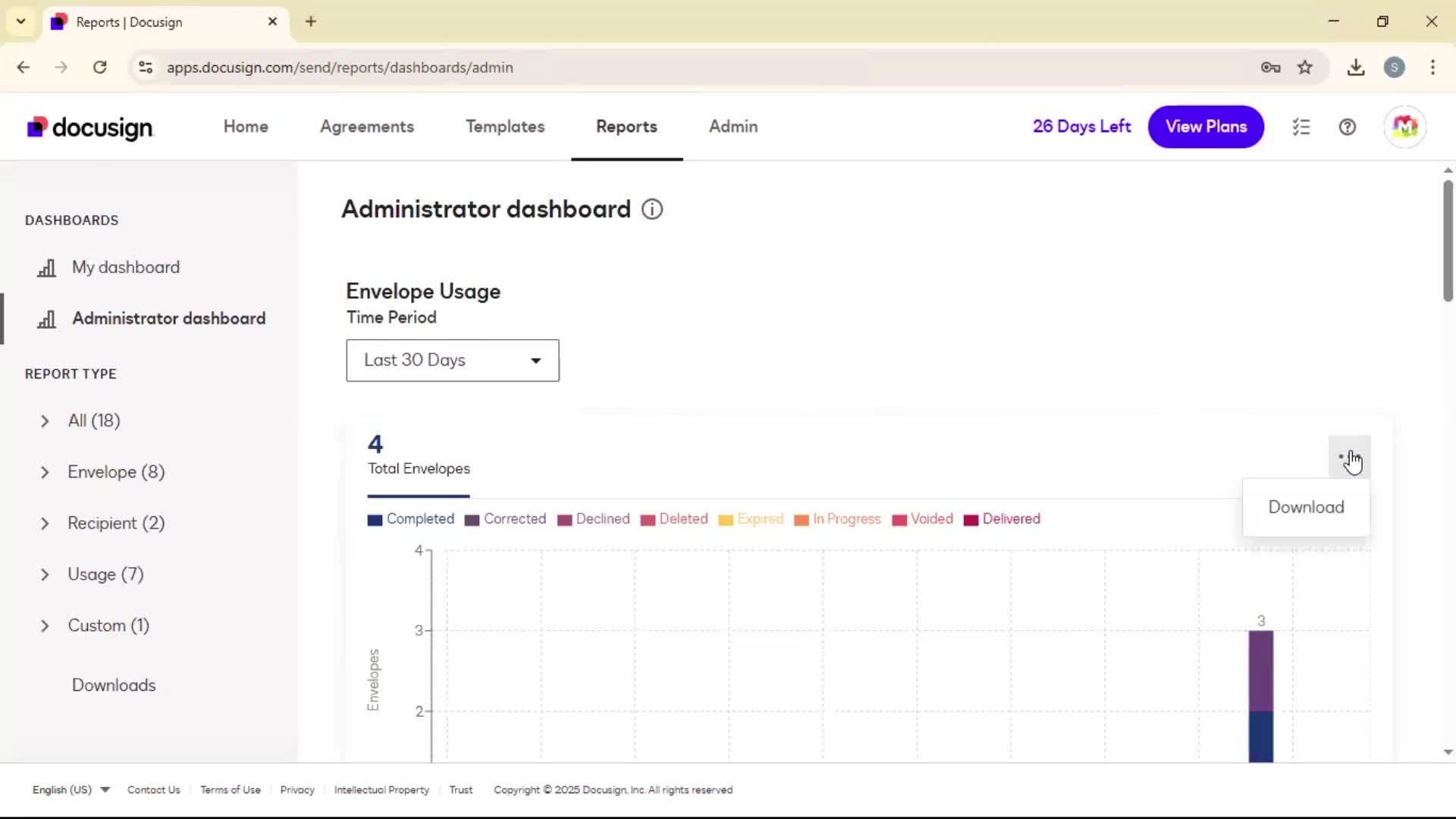Click the Administrator dashboard chart icon
The image size is (1456, 819).
(x=46, y=319)
